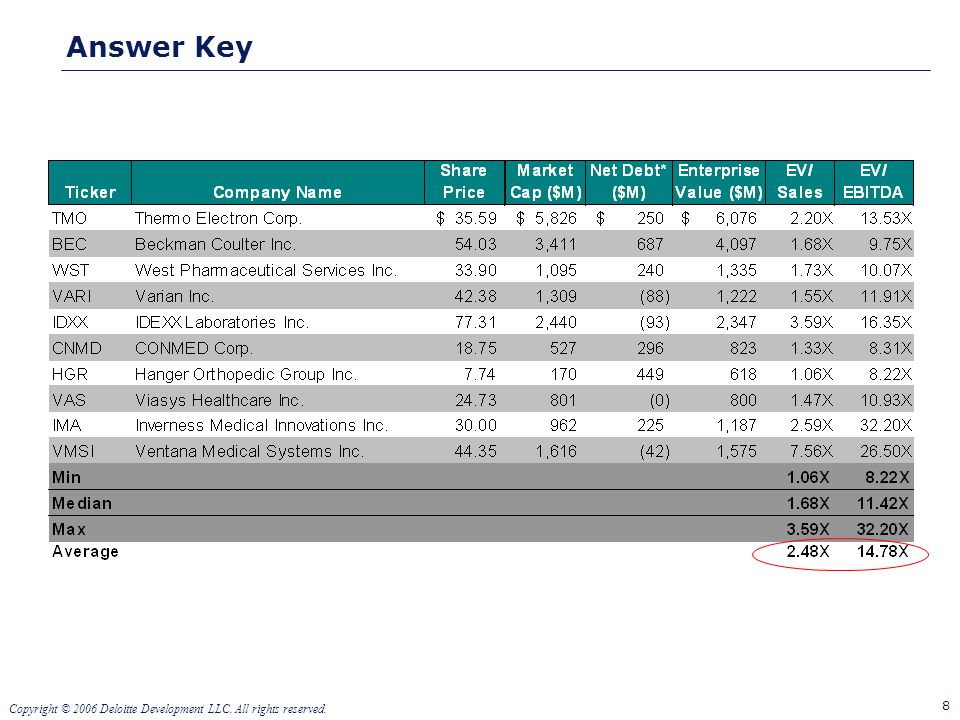Click the Average row label
960x720 pixels.
click(85, 552)
